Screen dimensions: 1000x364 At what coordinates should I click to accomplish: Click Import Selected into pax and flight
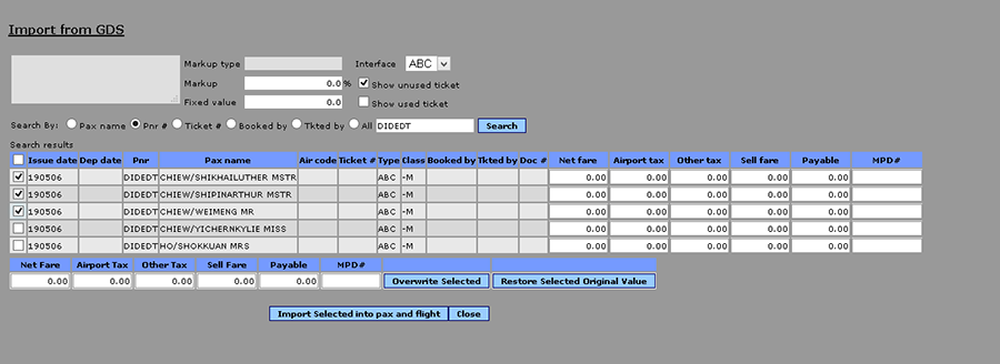(x=359, y=314)
